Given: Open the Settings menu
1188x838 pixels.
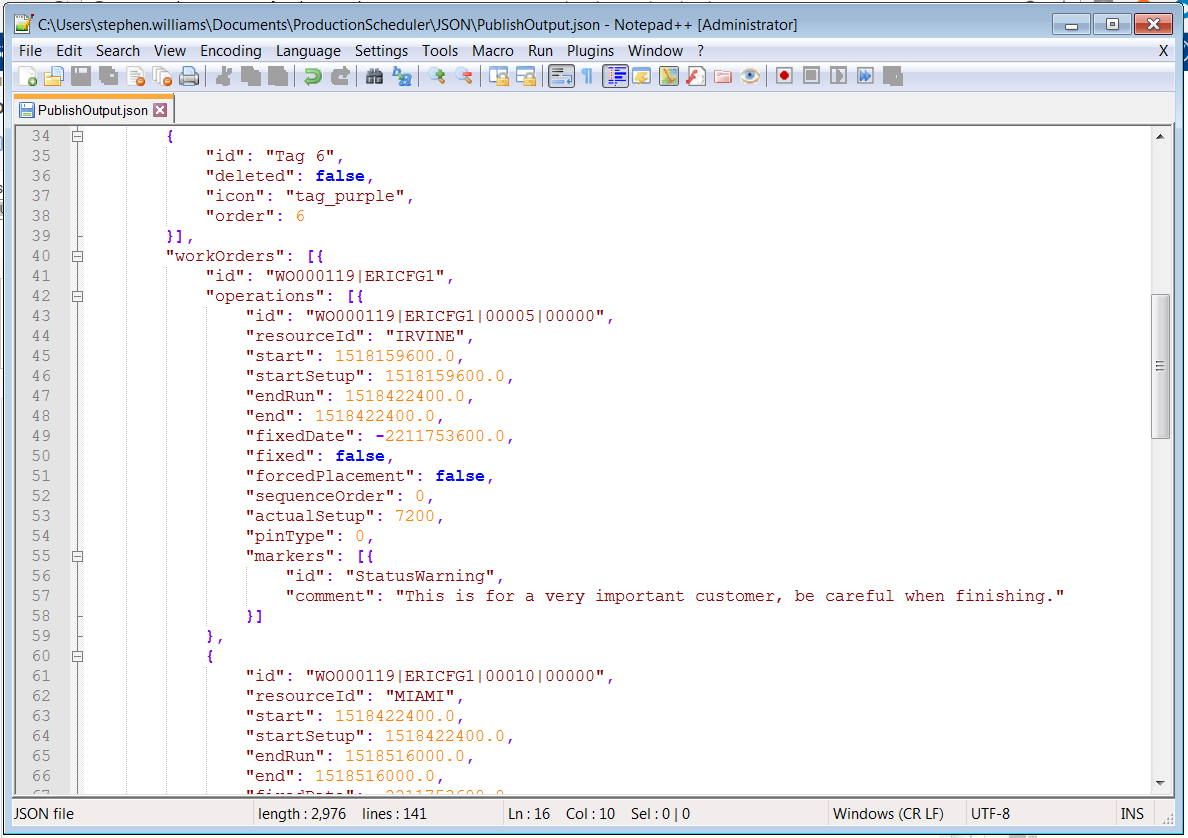Looking at the screenshot, I should tap(381, 51).
